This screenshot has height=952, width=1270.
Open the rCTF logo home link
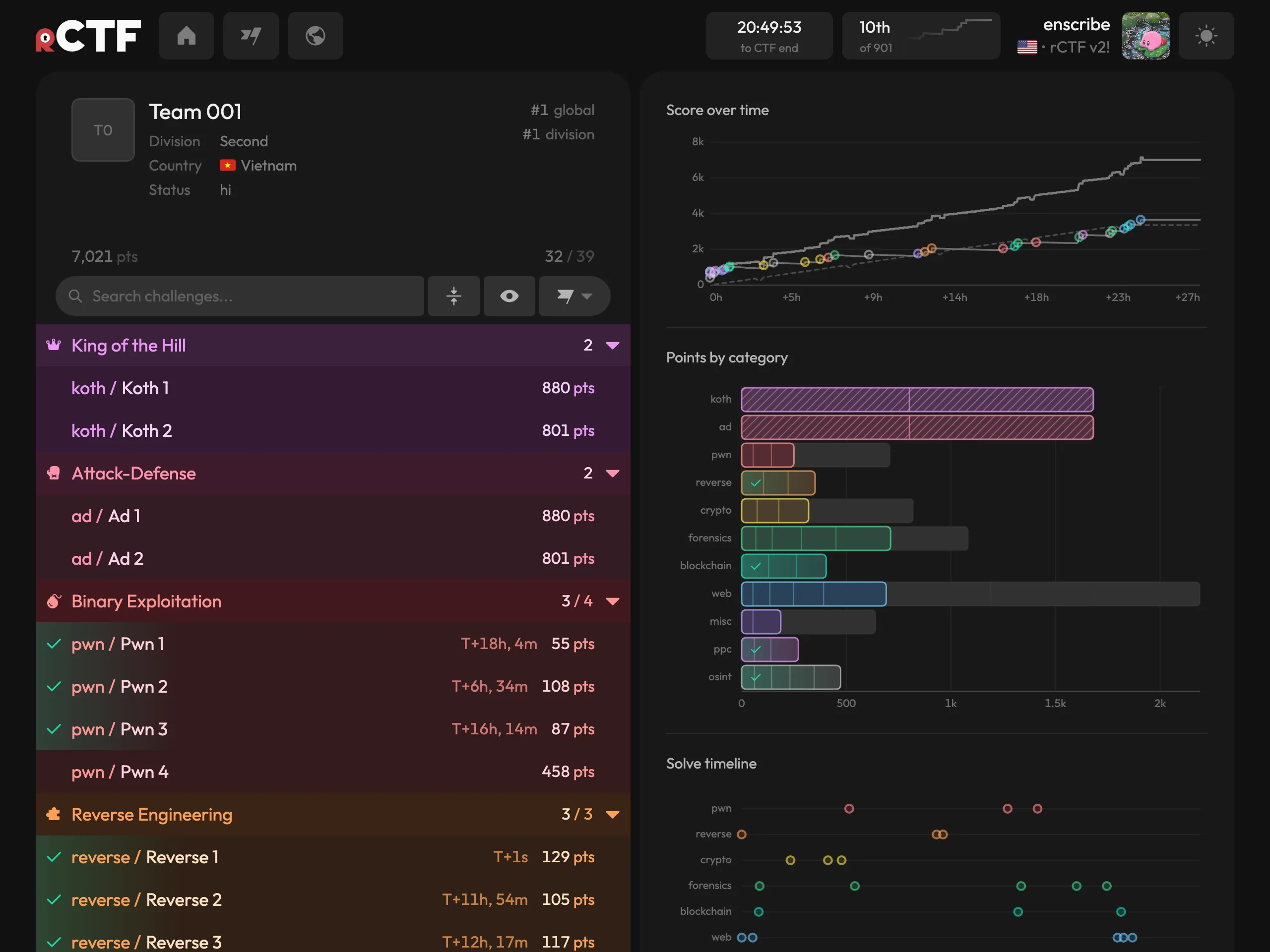(88, 36)
